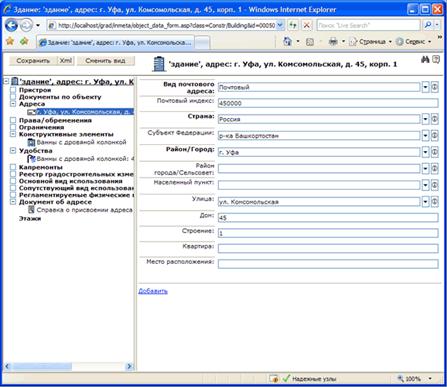Click round icon button beside Улица field

[434, 202]
